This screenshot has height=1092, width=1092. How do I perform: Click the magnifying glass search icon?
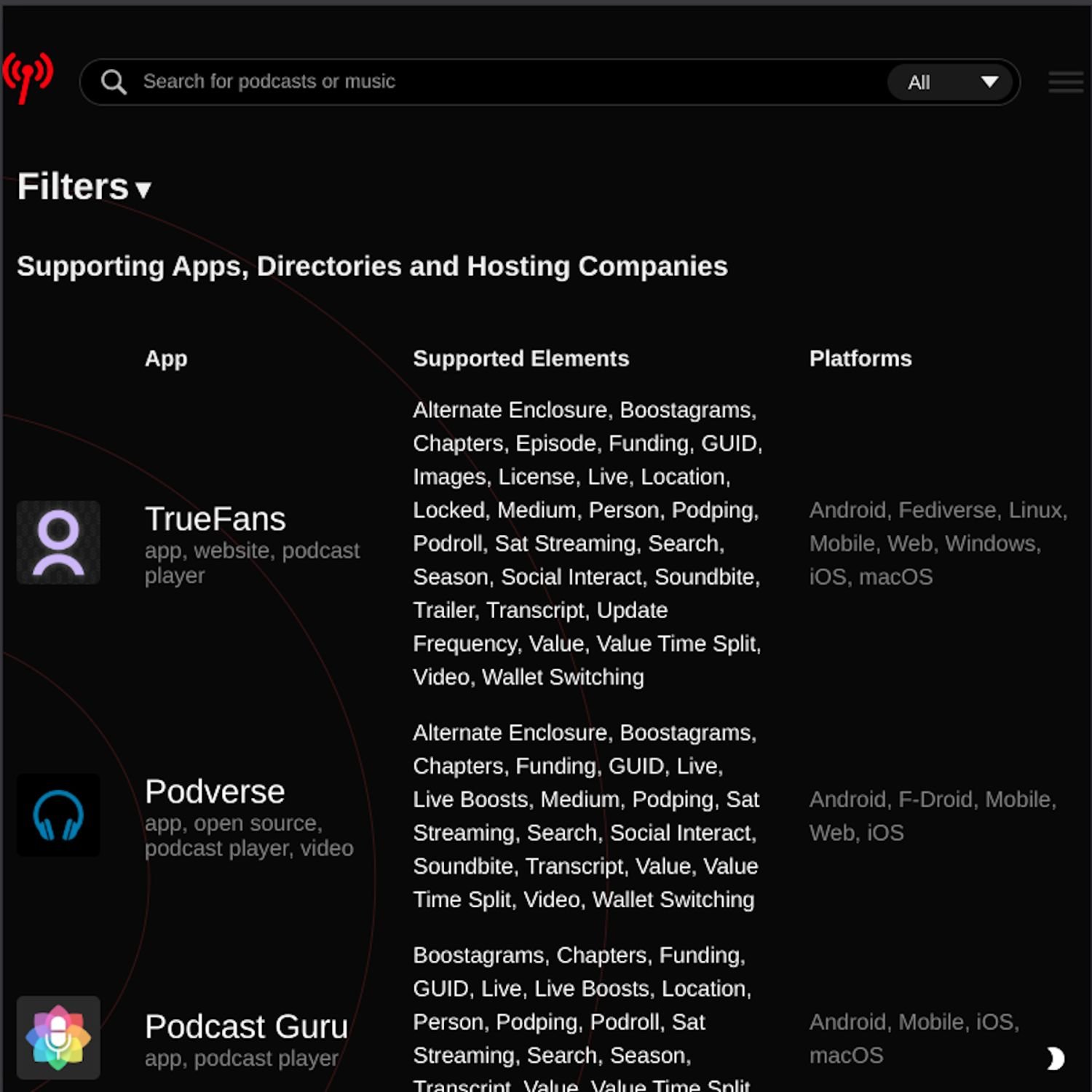pyautogui.click(x=114, y=82)
